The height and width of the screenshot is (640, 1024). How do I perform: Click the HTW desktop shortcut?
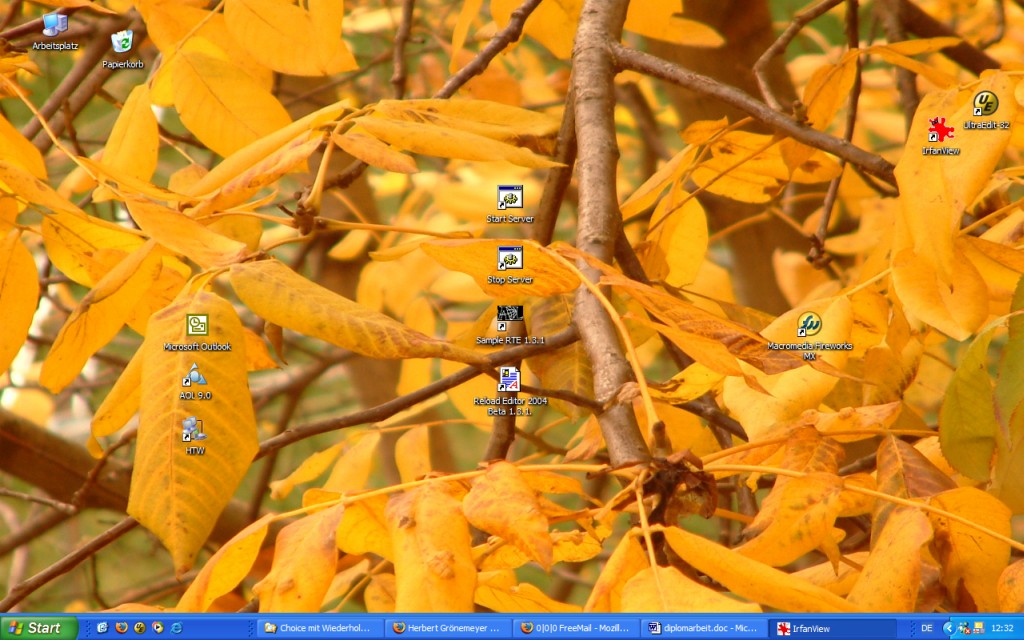[194, 430]
